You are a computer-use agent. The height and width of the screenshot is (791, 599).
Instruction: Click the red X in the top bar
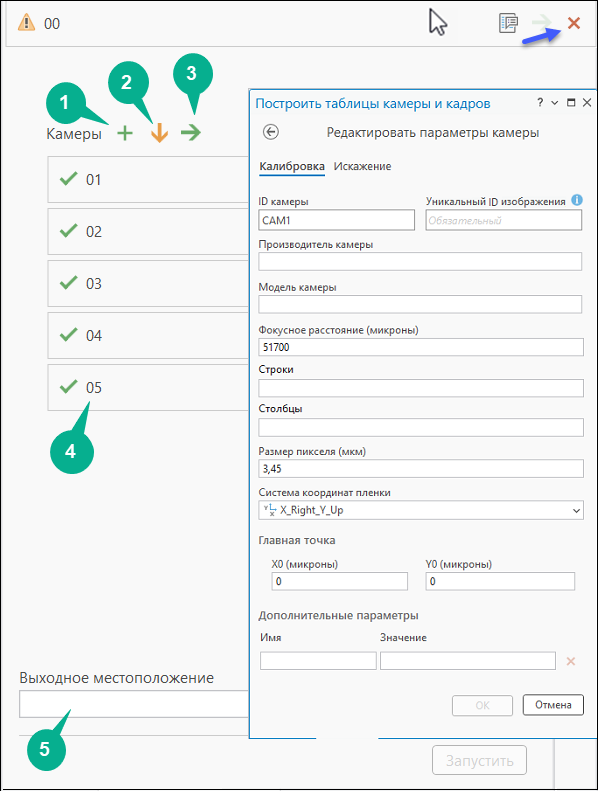coord(574,23)
